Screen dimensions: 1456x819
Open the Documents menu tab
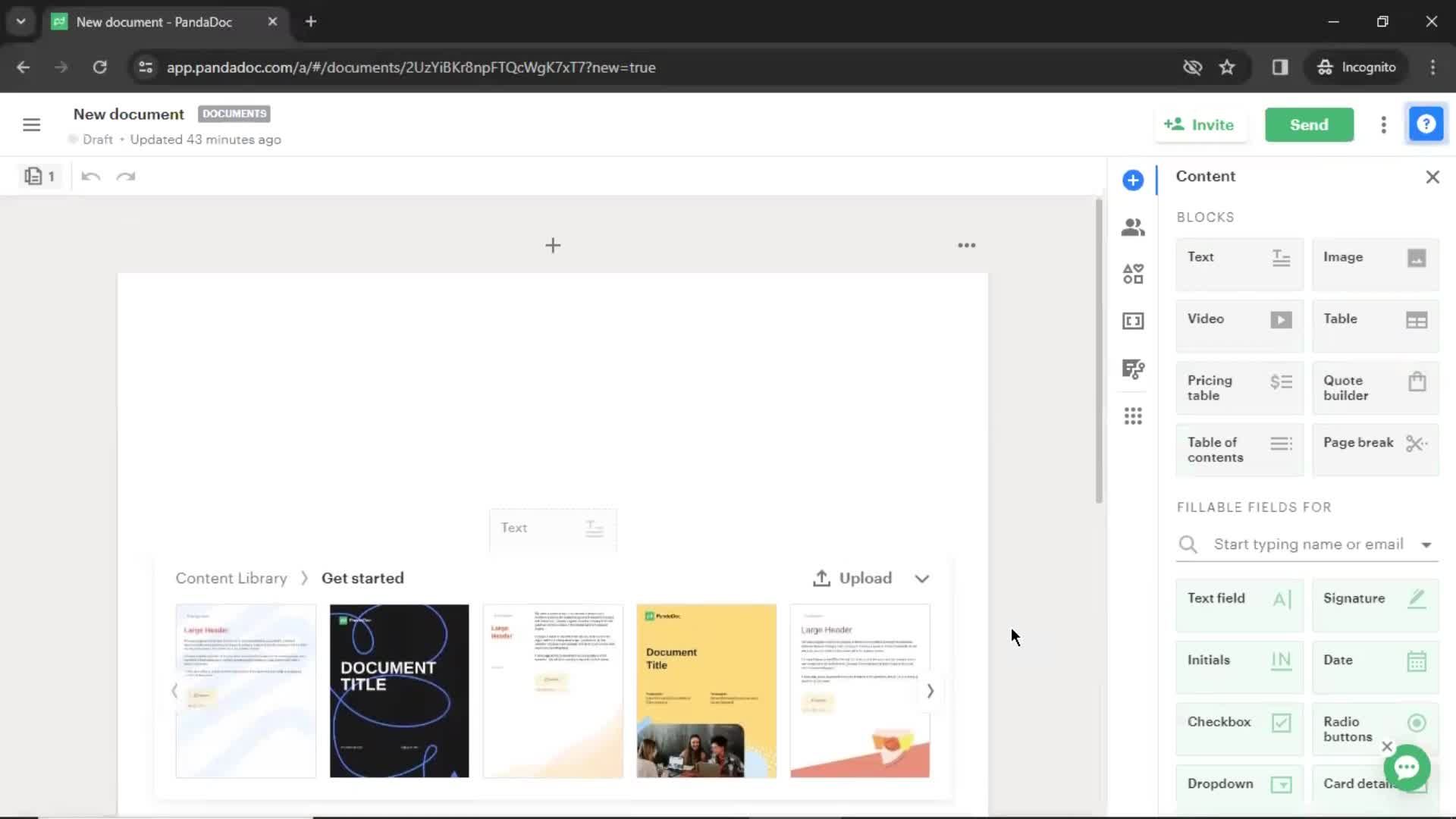pos(234,113)
